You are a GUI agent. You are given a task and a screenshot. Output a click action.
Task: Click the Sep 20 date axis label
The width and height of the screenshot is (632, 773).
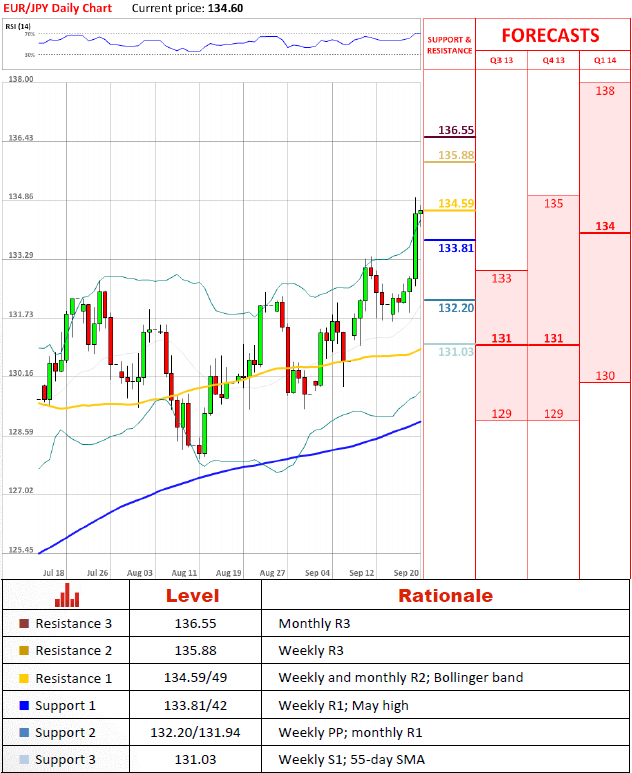click(x=403, y=573)
